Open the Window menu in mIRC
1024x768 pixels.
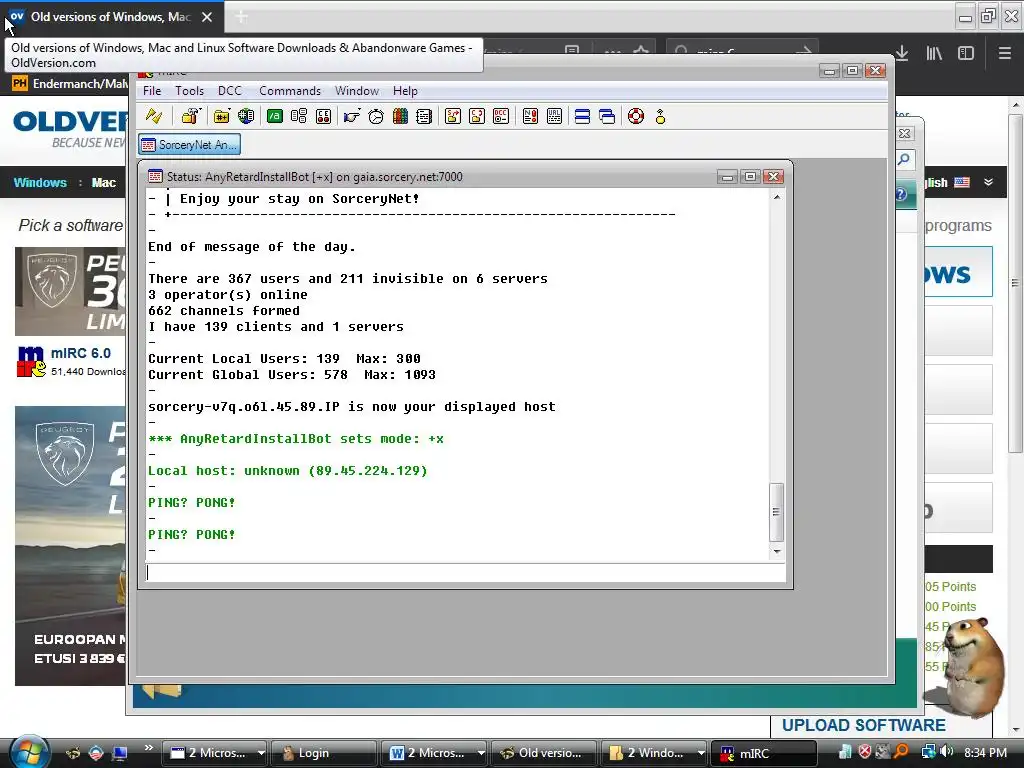(x=357, y=91)
